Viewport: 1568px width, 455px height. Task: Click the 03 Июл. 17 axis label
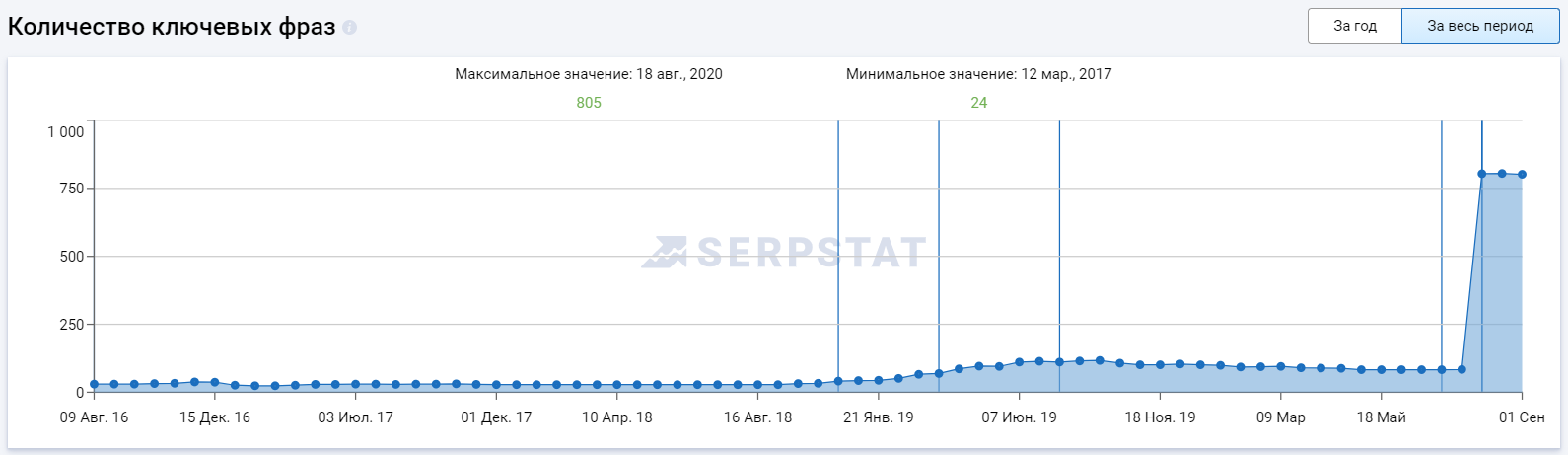355,417
